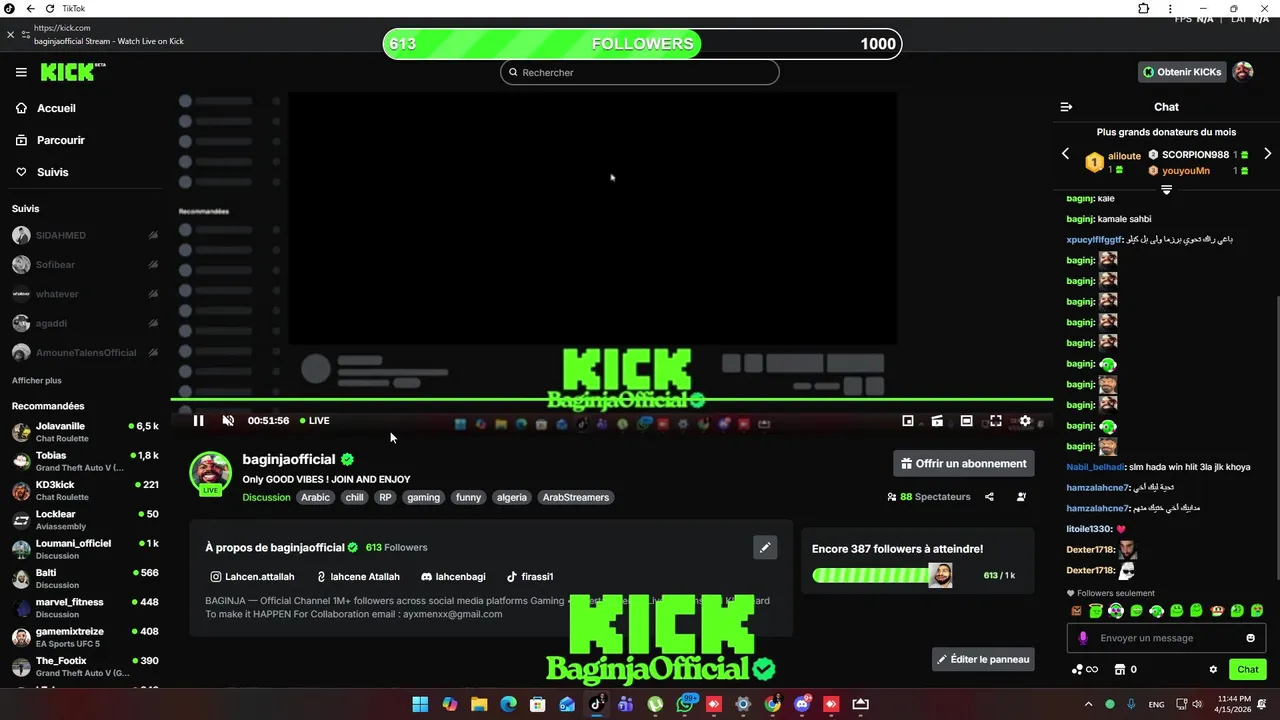The width and height of the screenshot is (1280, 720).
Task: Open the Locklear recommended channel
Action: [85, 519]
